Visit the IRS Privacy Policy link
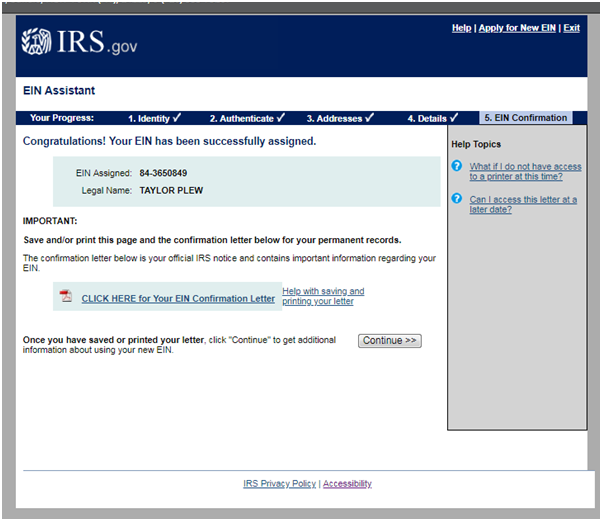 point(279,484)
